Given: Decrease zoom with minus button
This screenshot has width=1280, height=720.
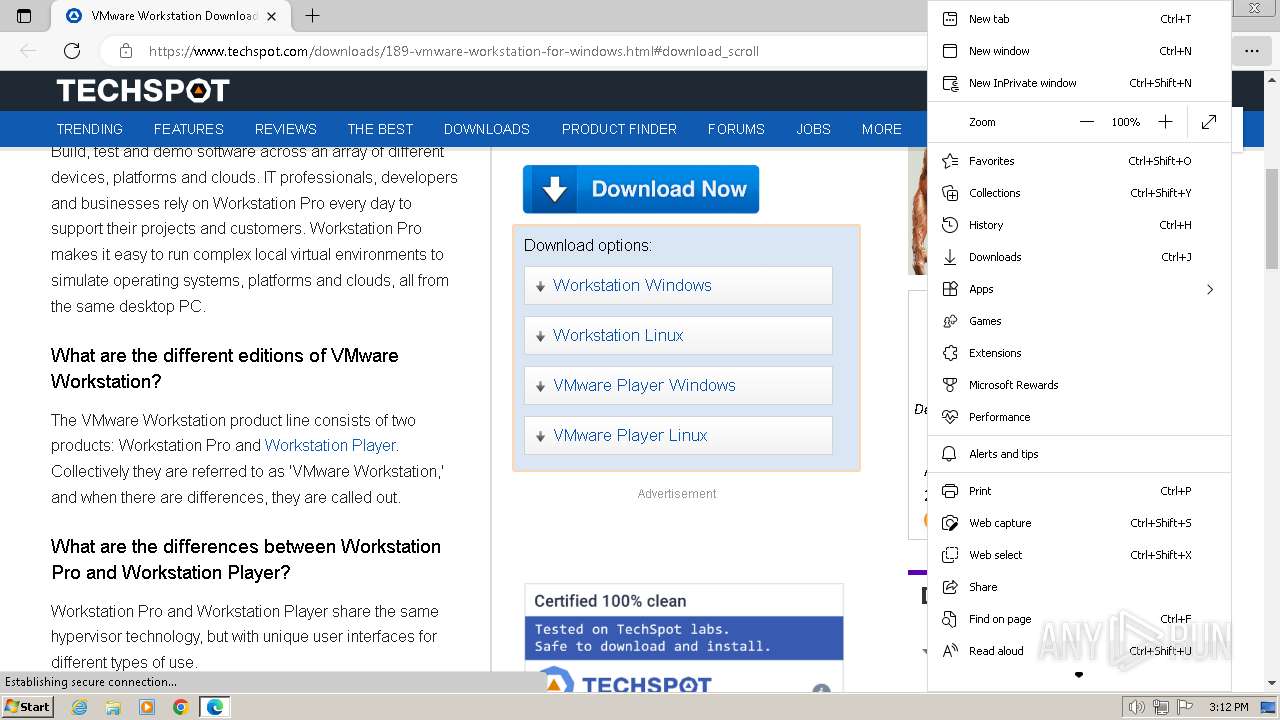Looking at the screenshot, I should click(1087, 122).
